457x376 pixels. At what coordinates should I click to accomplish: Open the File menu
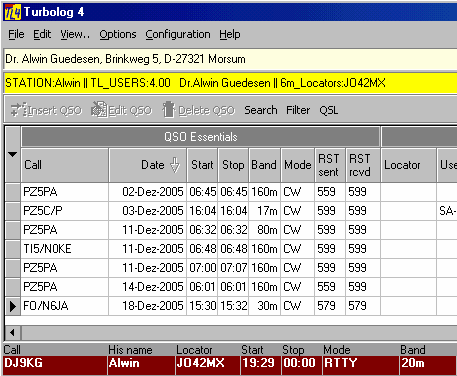tap(16, 34)
